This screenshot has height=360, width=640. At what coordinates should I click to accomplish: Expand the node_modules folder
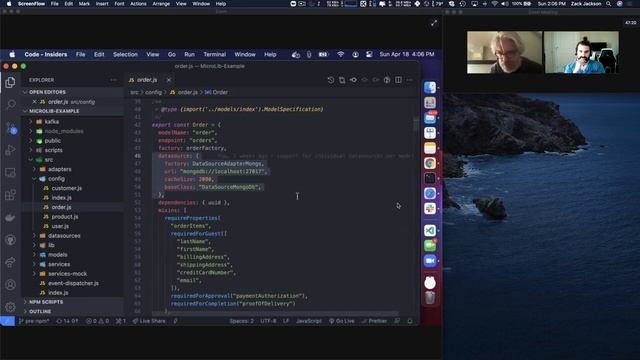click(63, 131)
